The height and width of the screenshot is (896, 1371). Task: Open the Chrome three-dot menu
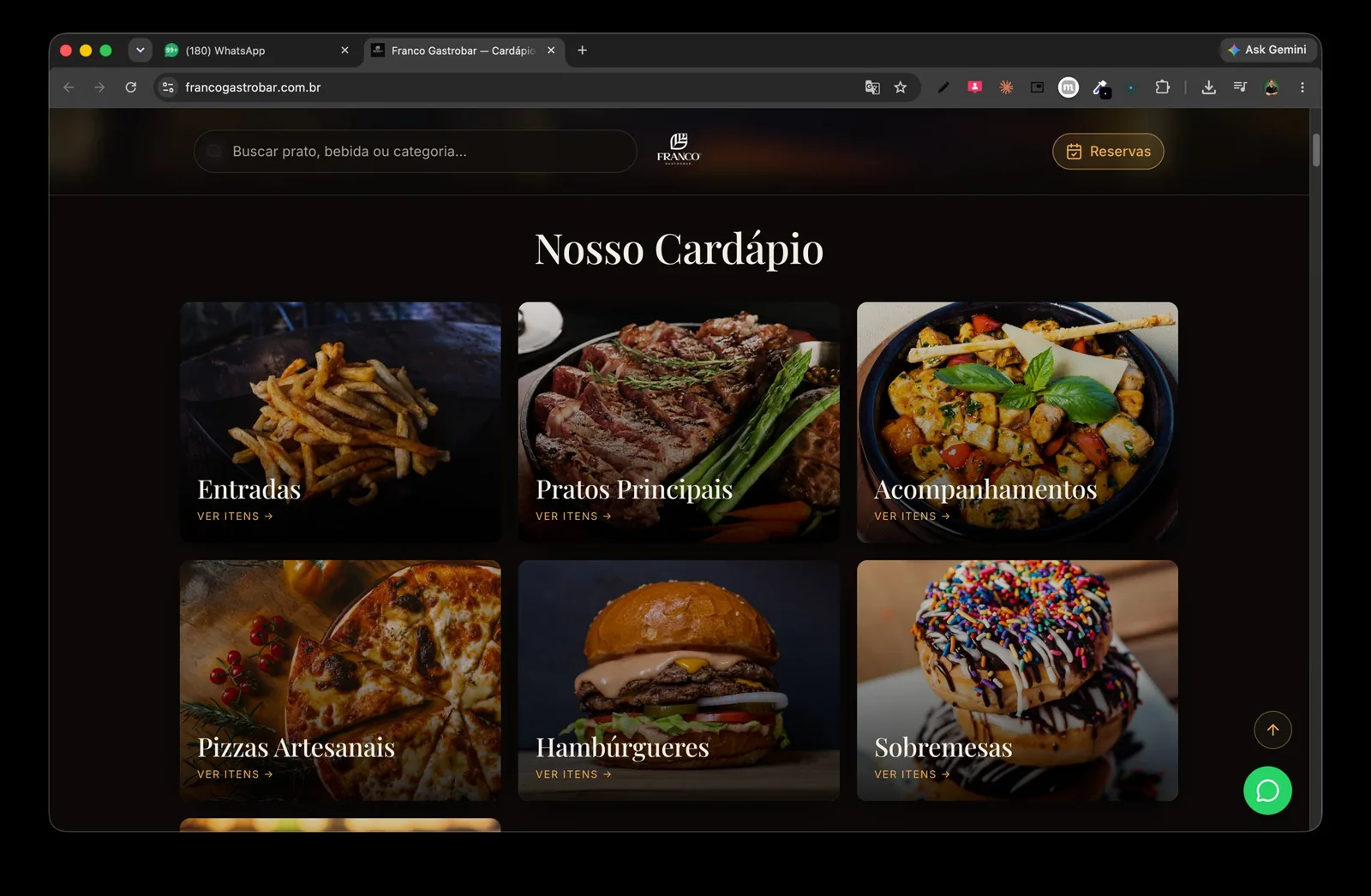[1302, 87]
